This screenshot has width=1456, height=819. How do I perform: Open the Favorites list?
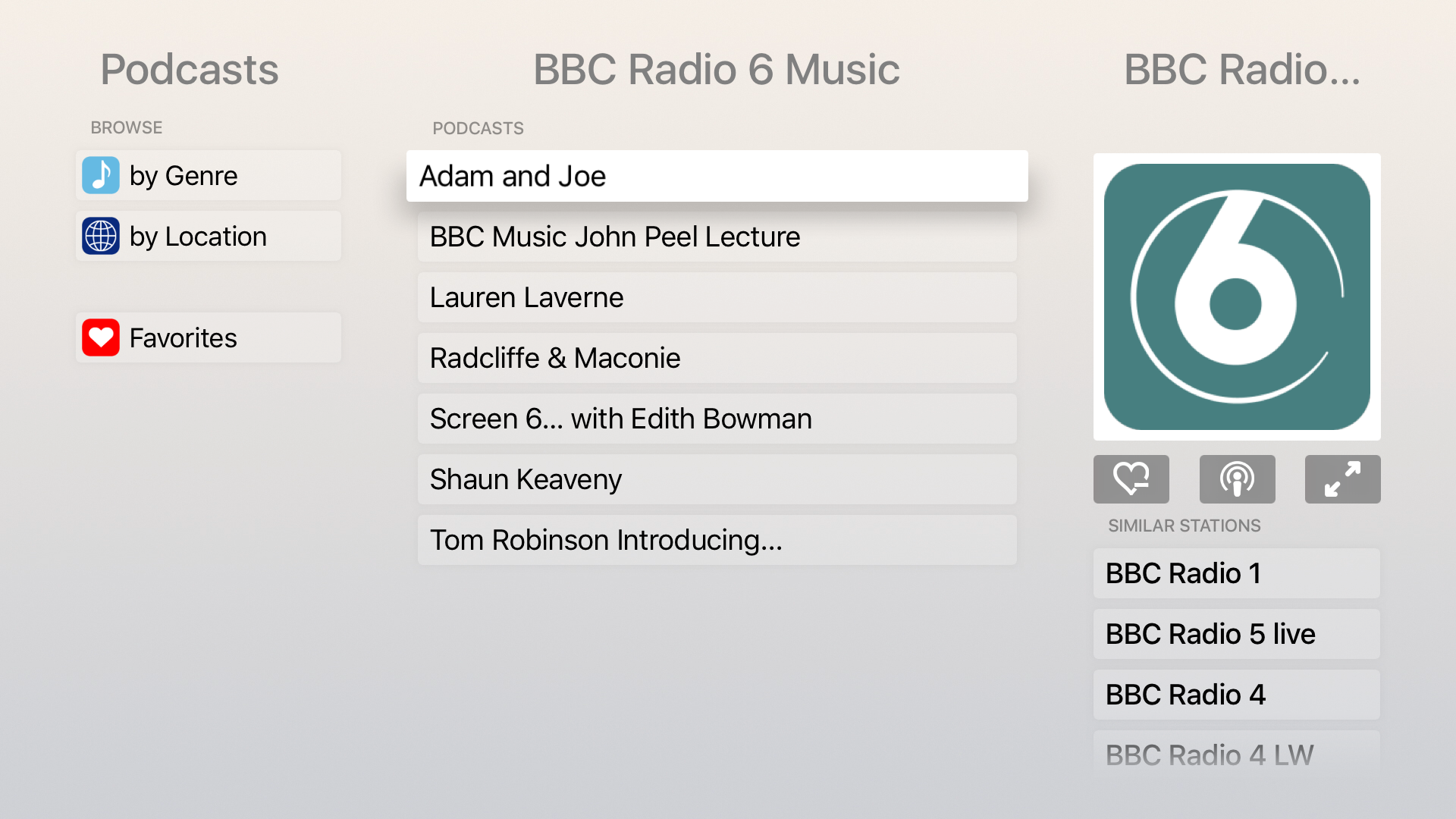(209, 337)
